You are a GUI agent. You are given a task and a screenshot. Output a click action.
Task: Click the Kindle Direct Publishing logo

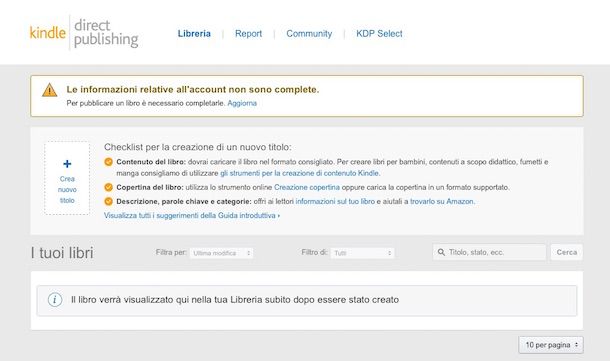[84, 33]
